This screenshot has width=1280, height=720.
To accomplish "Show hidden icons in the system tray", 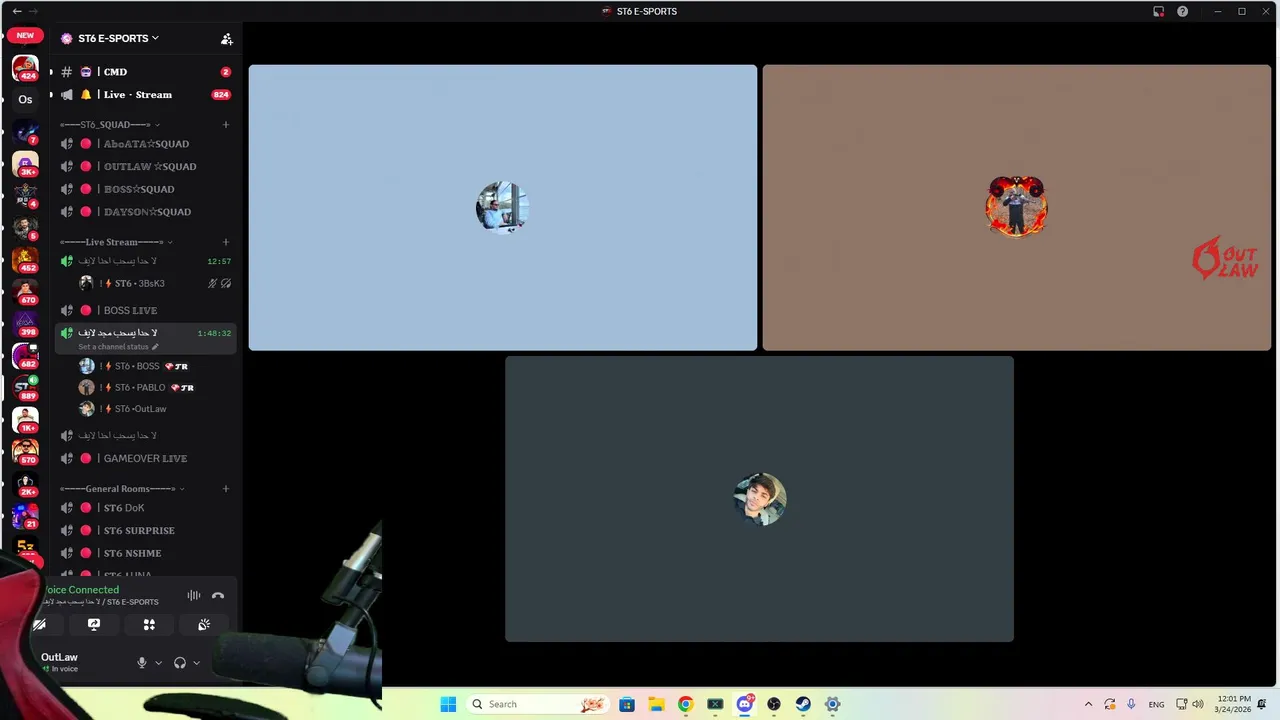I will (x=1089, y=704).
